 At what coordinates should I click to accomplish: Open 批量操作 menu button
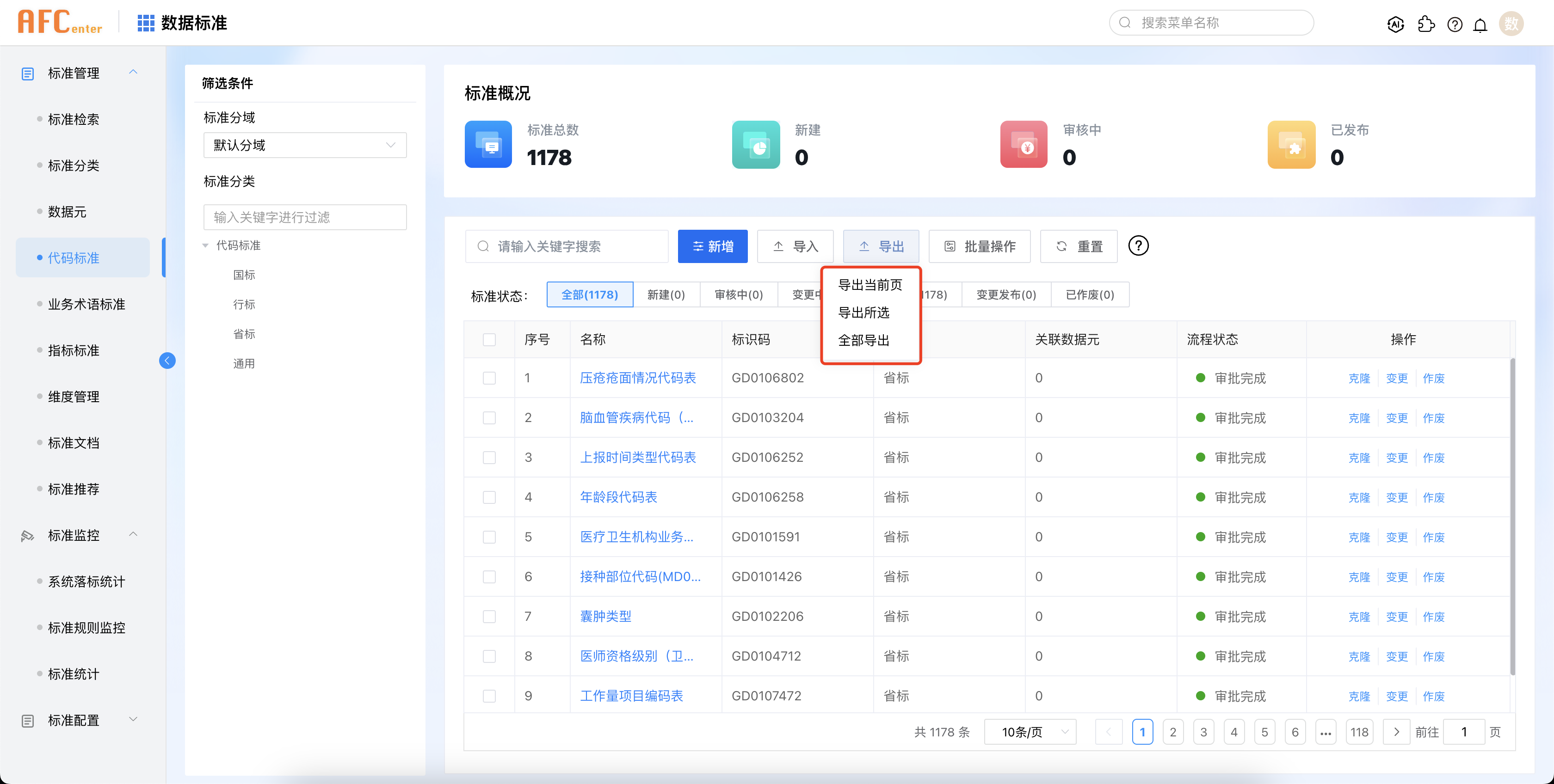979,246
